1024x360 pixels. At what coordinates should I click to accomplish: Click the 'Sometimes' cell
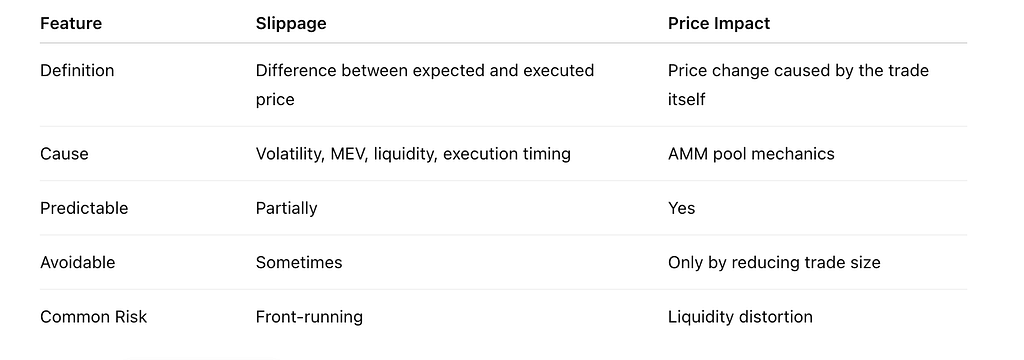[298, 263]
